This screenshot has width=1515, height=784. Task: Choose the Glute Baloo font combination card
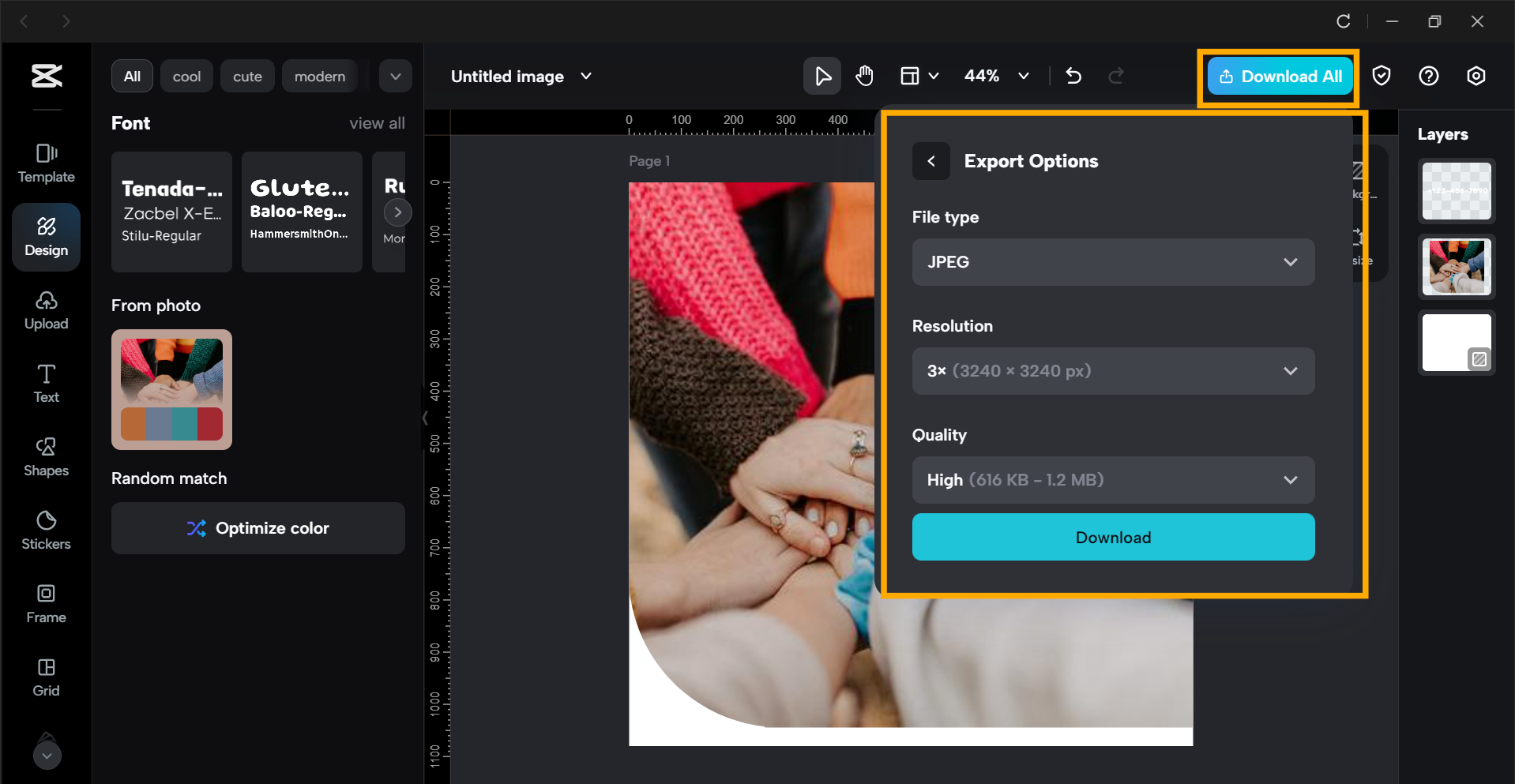(x=302, y=212)
